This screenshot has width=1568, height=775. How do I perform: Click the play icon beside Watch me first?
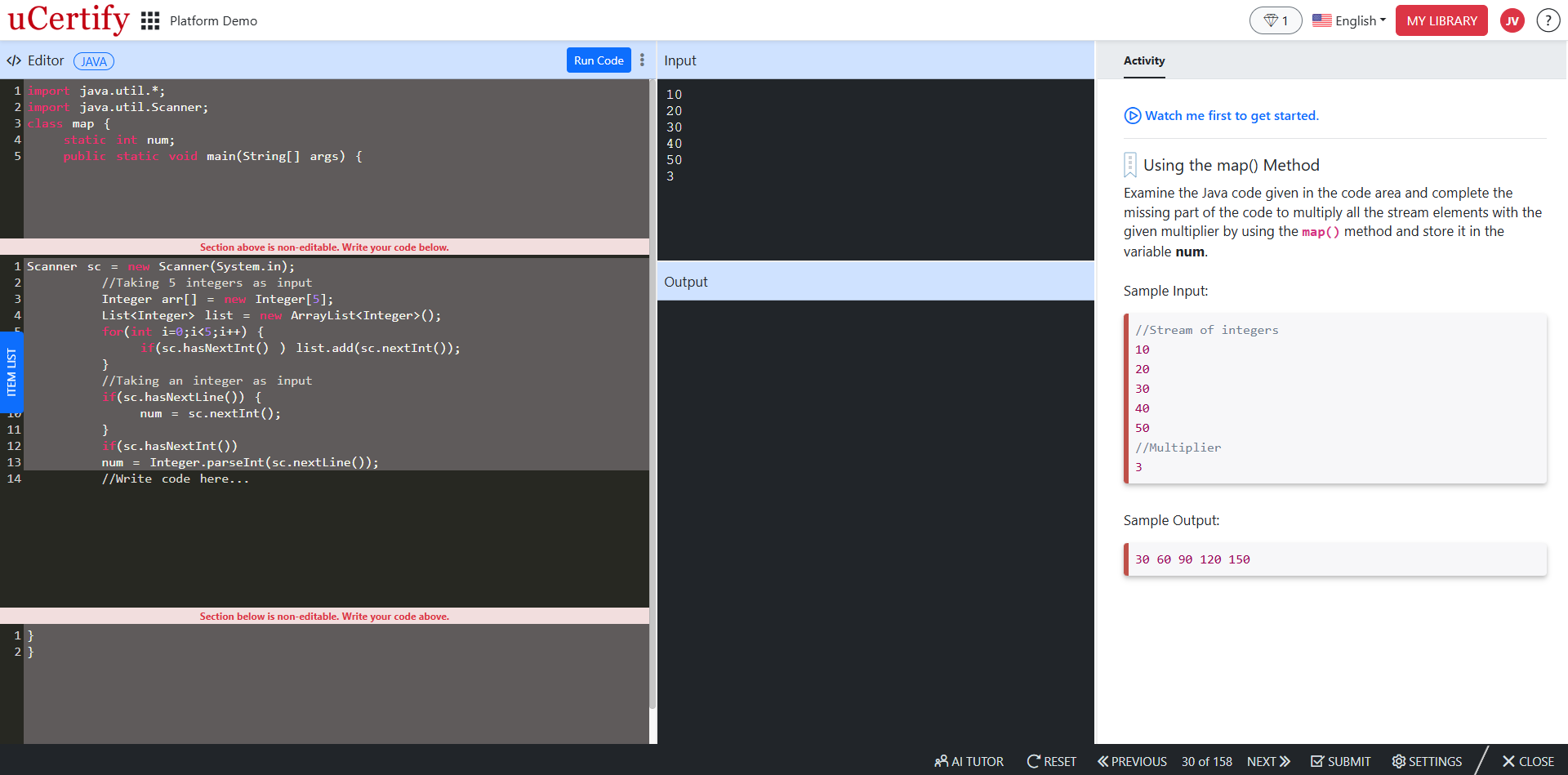tap(1132, 116)
